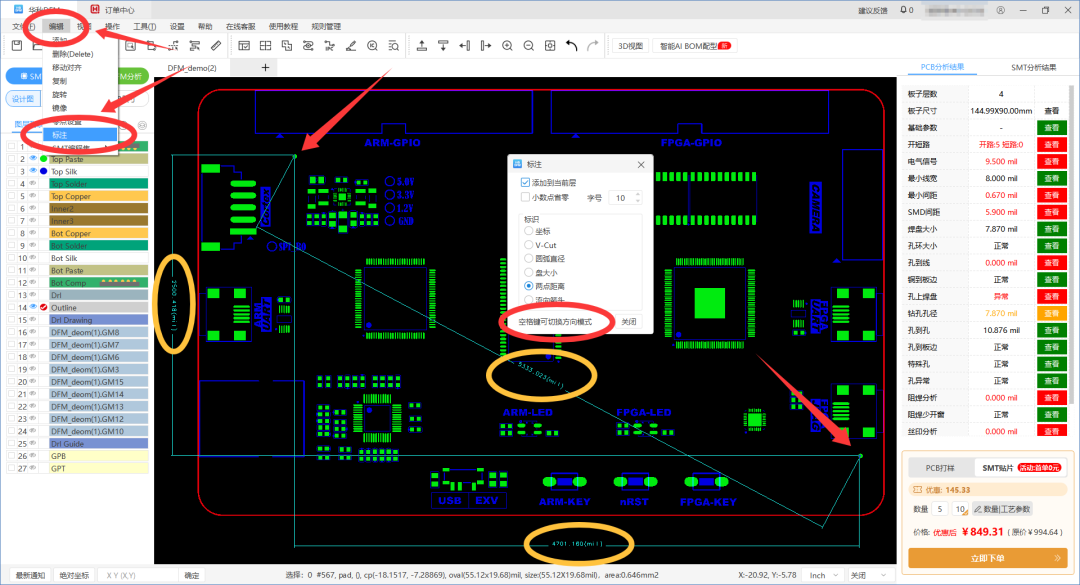Image resolution: width=1080 pixels, height=585 pixels.
Task: Increase the 字号 font size stepper
Action: [x=638, y=194]
